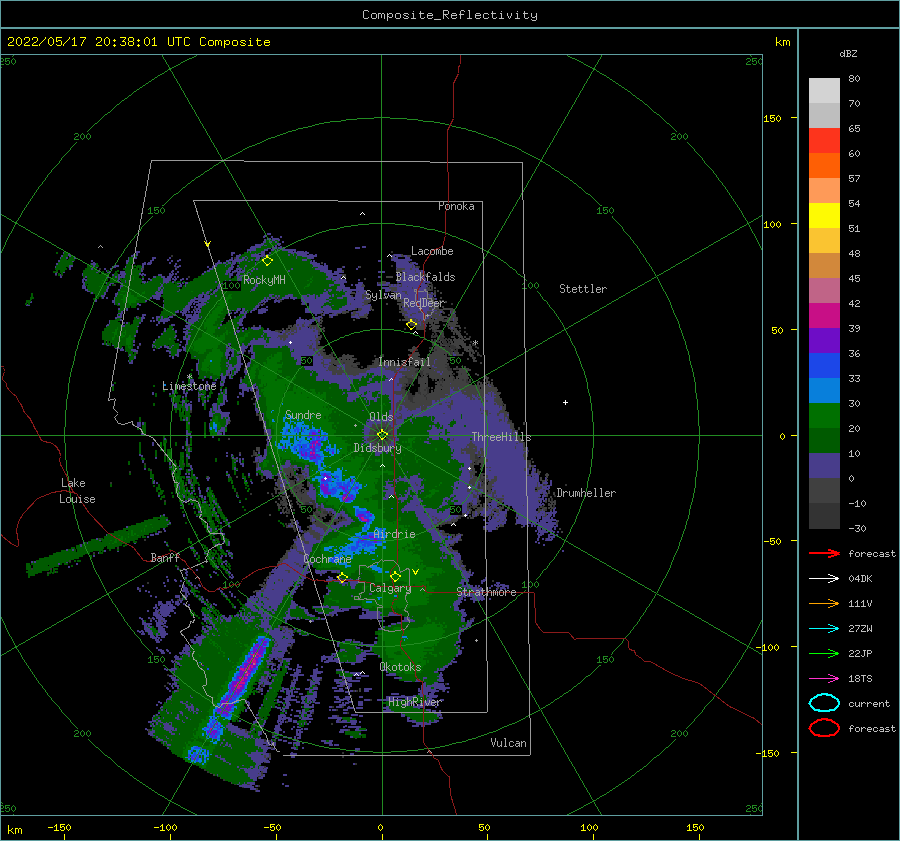
Task: Select the red 60-65 dBZ swatch
Action: (824, 140)
